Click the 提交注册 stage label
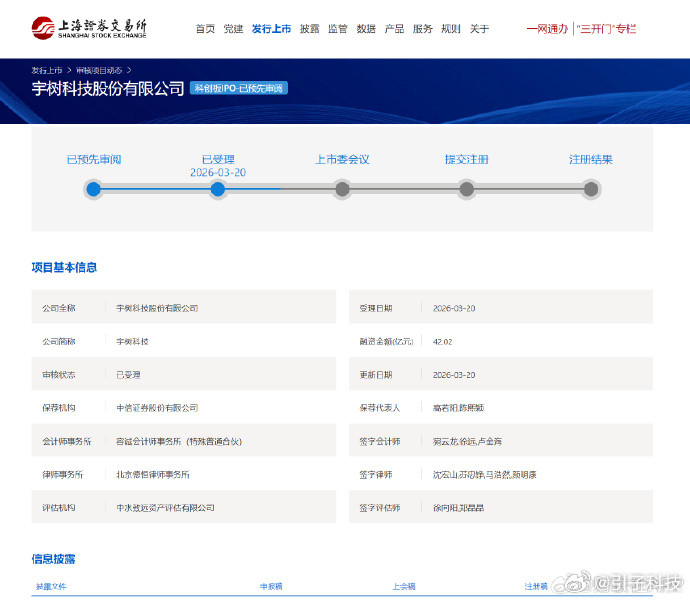The width and height of the screenshot is (690, 601). click(466, 159)
